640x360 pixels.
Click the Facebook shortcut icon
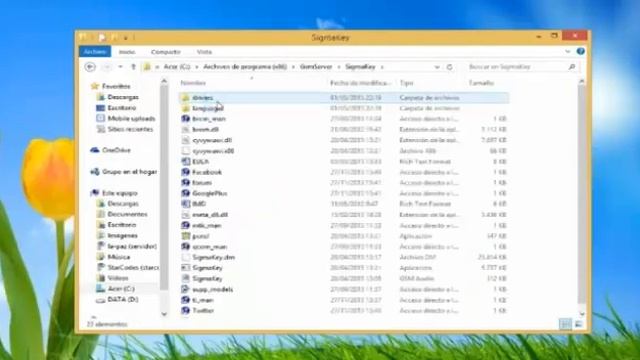pyautogui.click(x=185, y=172)
